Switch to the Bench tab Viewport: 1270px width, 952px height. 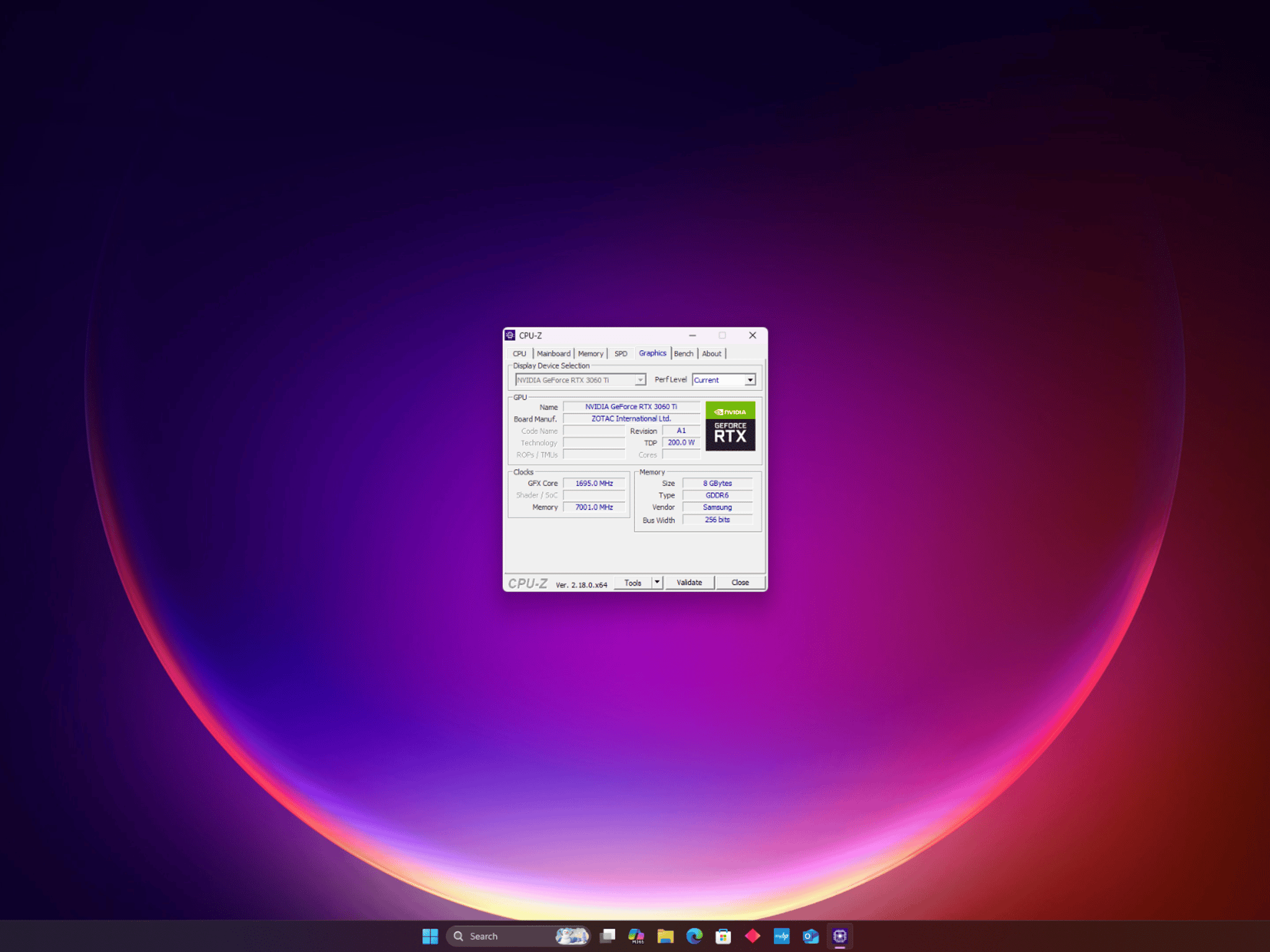[683, 354]
